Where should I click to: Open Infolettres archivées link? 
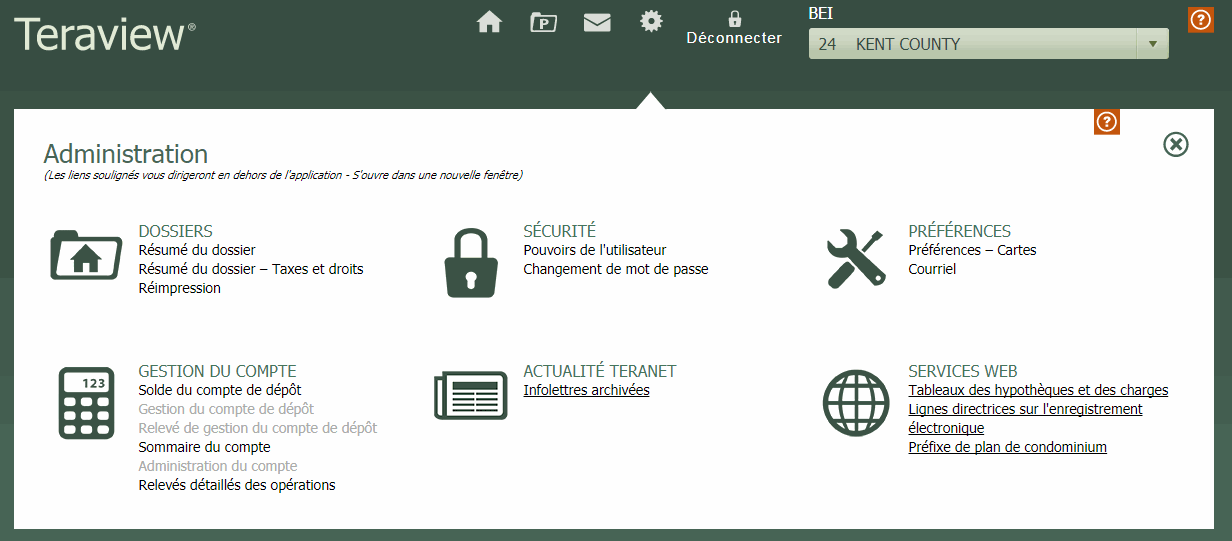[x=586, y=390]
